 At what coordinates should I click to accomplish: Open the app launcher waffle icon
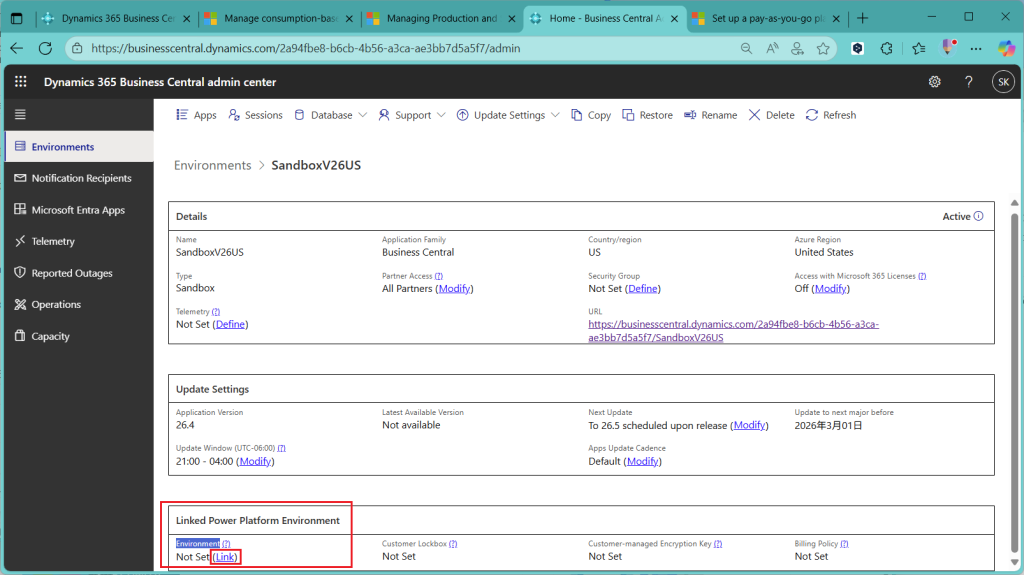coord(21,82)
